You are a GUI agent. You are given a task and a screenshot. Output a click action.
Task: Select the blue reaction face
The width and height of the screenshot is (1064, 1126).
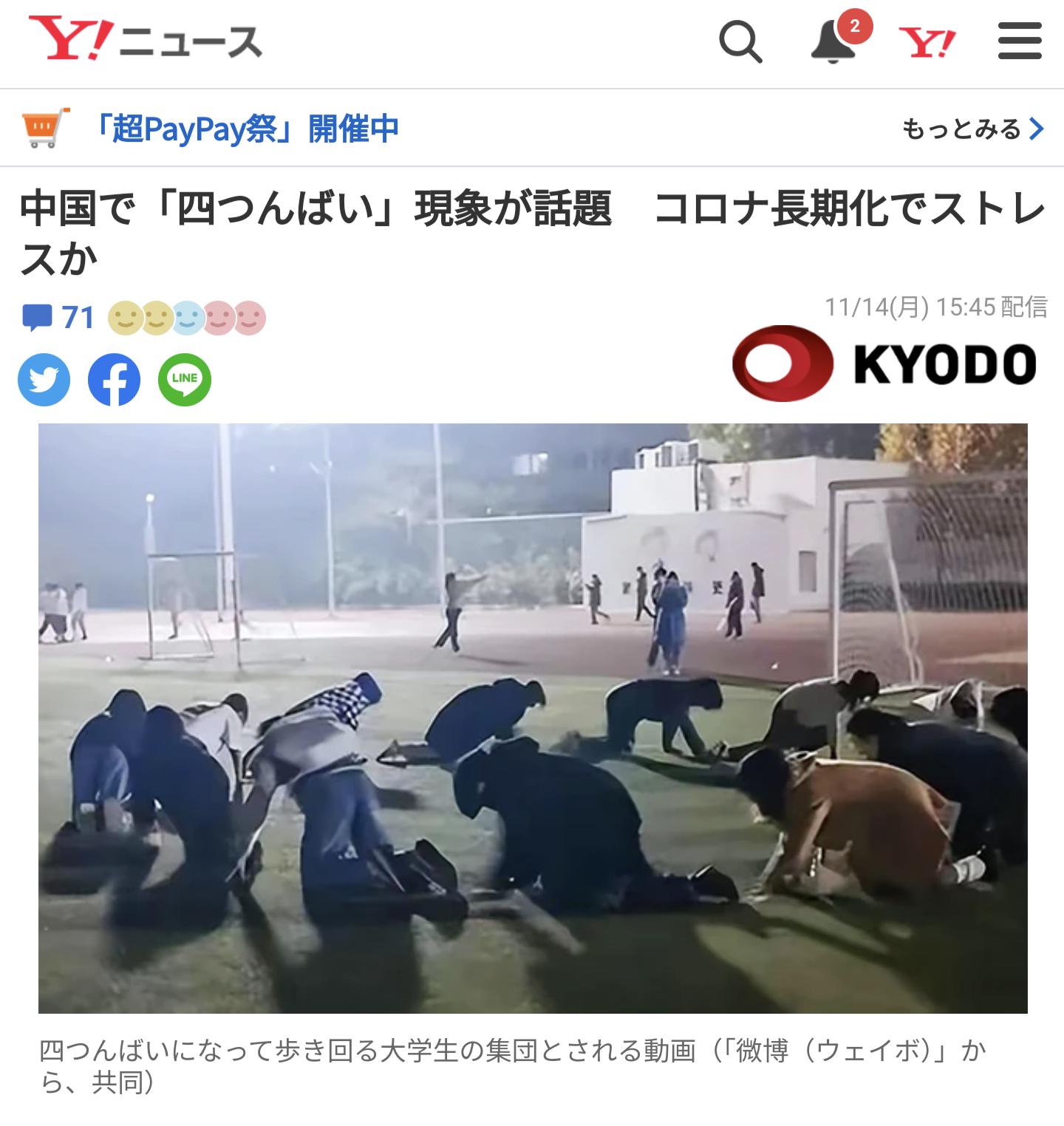[x=188, y=318]
